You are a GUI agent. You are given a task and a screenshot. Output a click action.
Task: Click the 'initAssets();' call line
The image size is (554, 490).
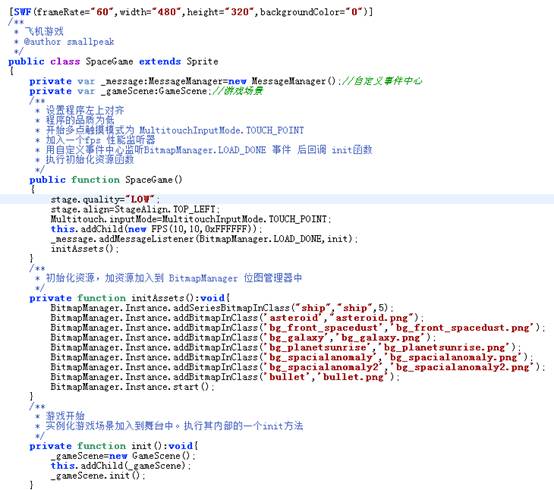click(x=84, y=249)
